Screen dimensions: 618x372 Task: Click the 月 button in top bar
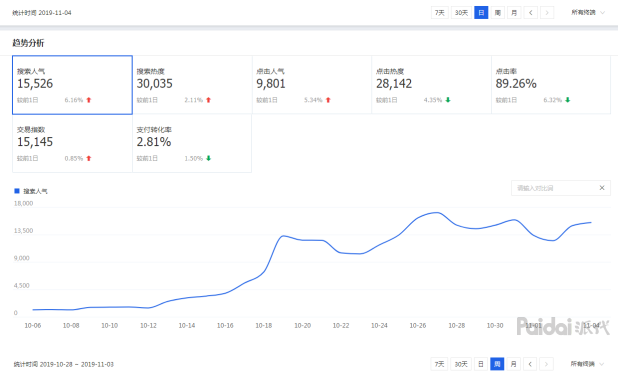(514, 13)
